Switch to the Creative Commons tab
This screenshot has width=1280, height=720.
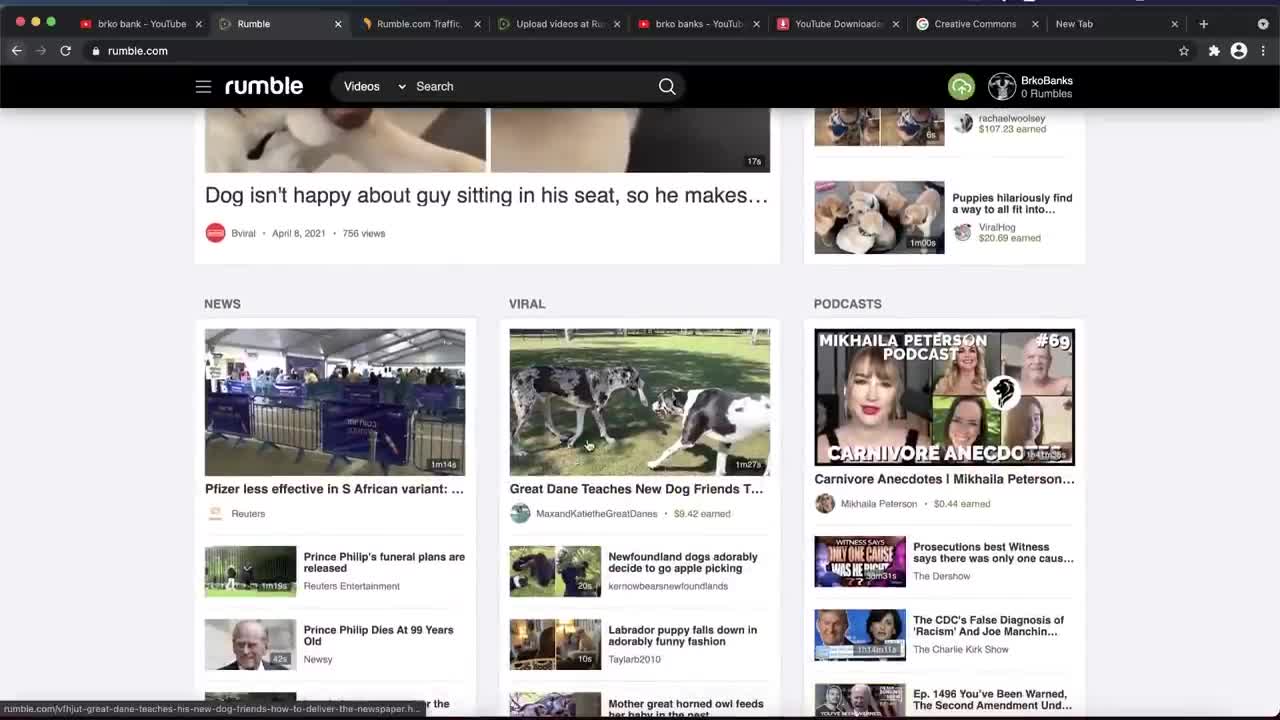976,24
